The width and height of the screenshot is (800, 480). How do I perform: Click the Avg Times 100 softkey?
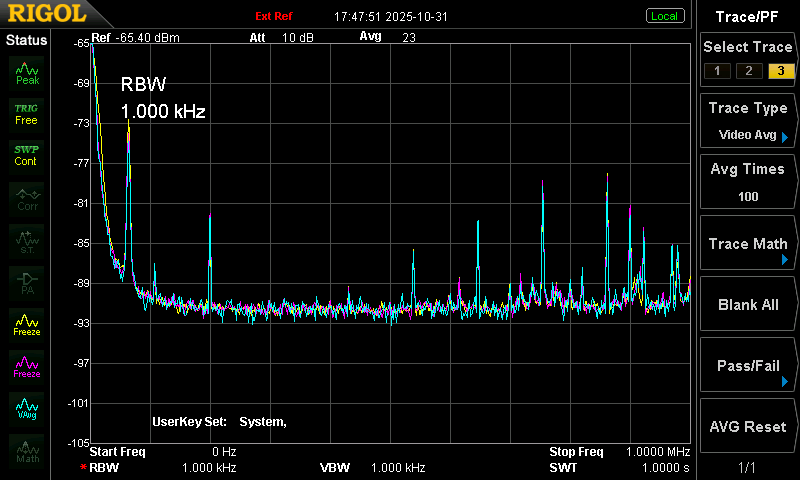tap(747, 182)
